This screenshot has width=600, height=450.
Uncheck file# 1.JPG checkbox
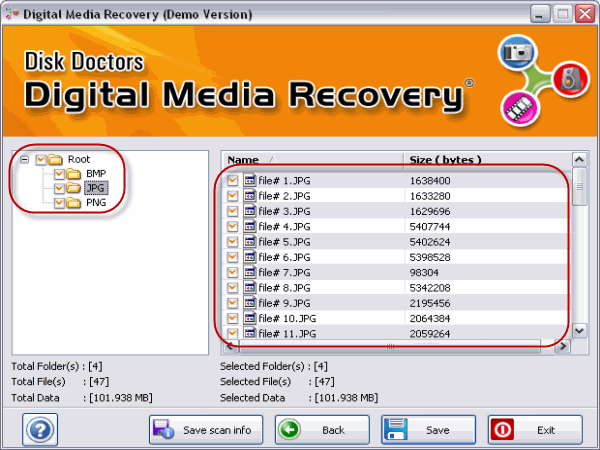[x=232, y=181]
